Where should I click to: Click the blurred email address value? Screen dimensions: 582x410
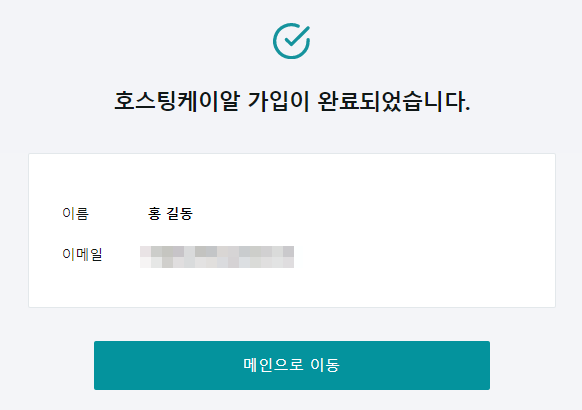217,257
